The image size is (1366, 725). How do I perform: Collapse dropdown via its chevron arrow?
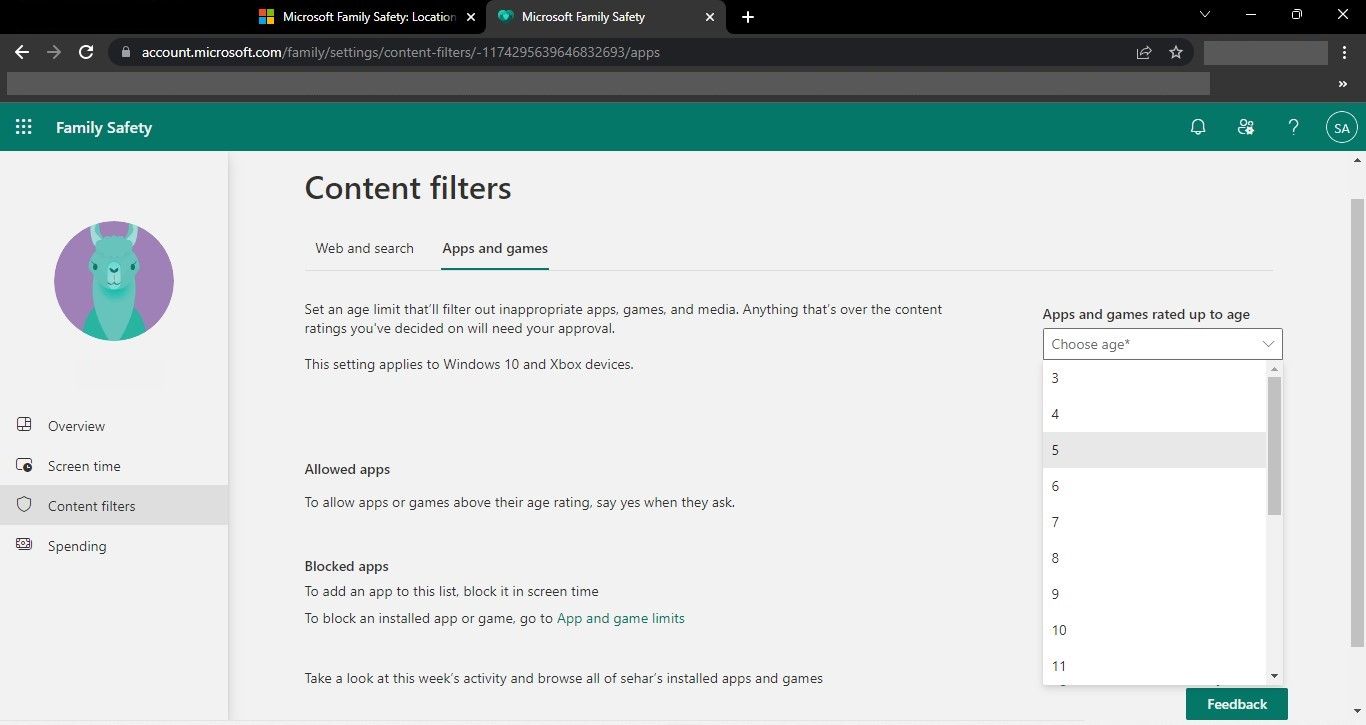pos(1268,344)
